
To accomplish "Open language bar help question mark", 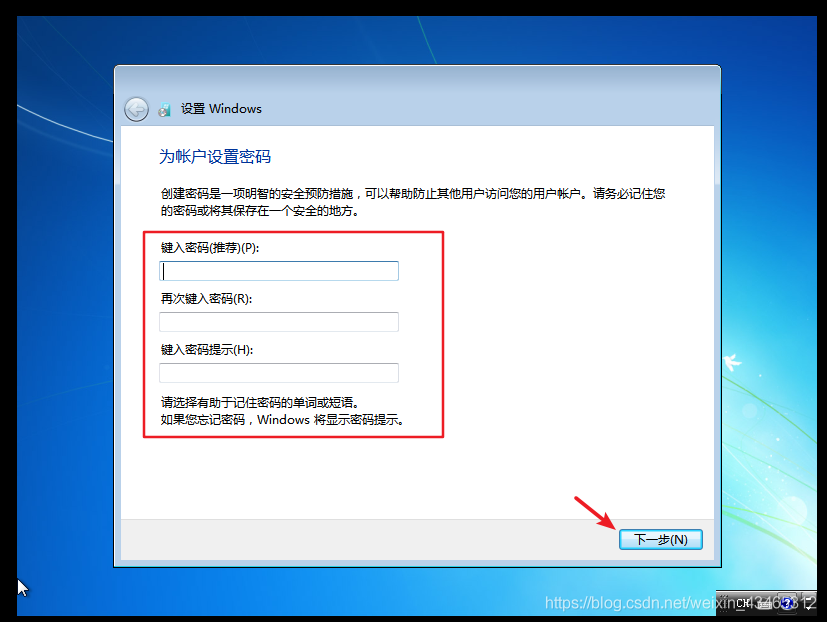I will tap(787, 604).
